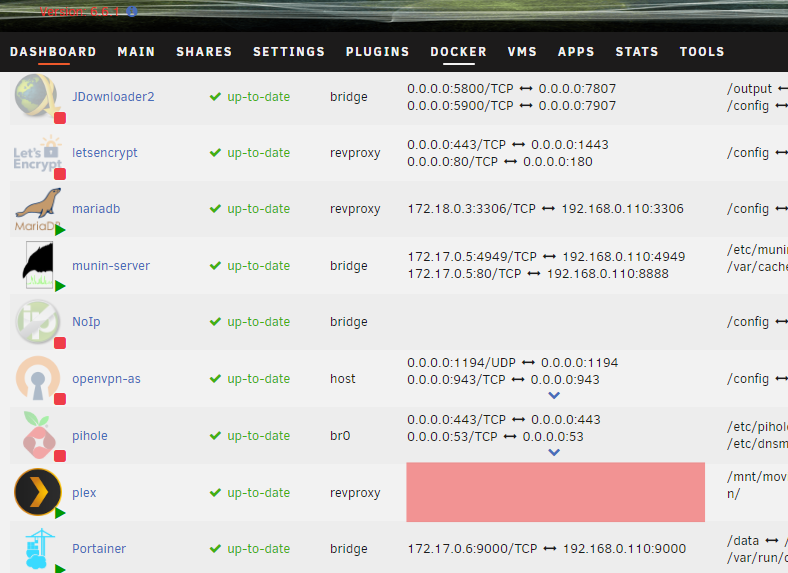Click up-to-date status for munin-server
788x573 pixels.
[250, 265]
